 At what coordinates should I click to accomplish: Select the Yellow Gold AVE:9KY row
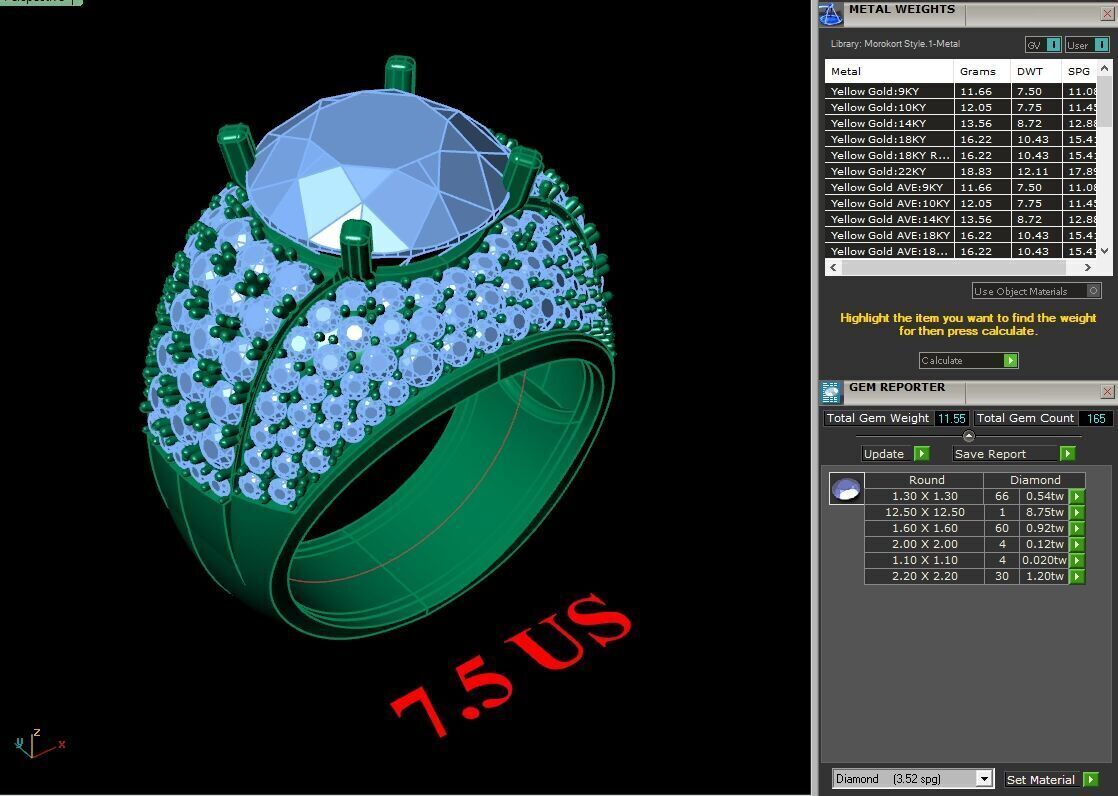tap(960, 188)
